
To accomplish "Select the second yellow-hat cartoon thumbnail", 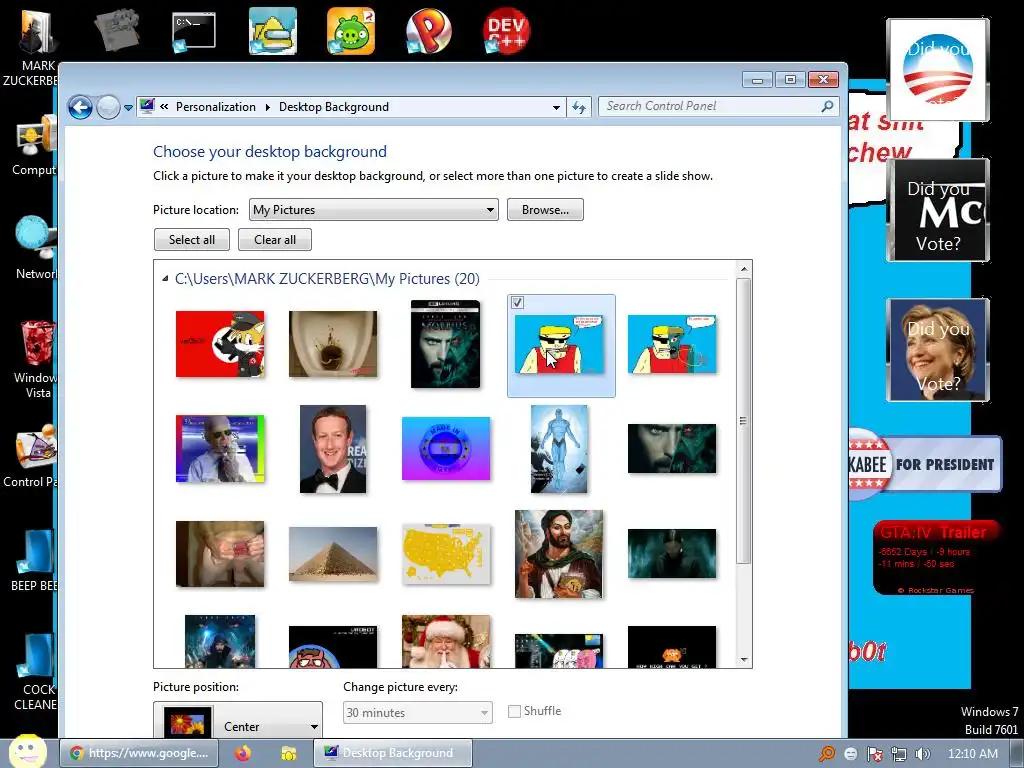I will pos(672,344).
